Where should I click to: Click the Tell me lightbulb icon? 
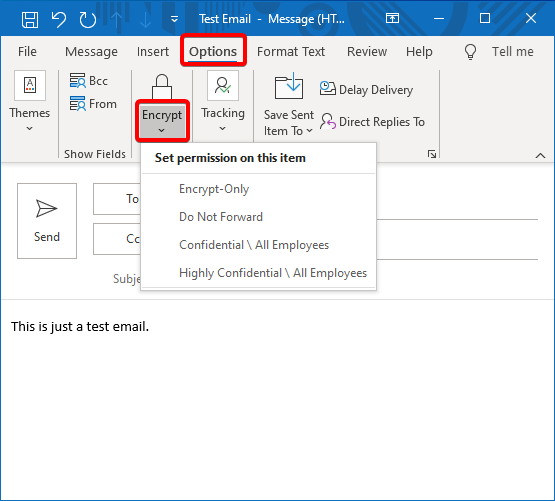[x=470, y=52]
